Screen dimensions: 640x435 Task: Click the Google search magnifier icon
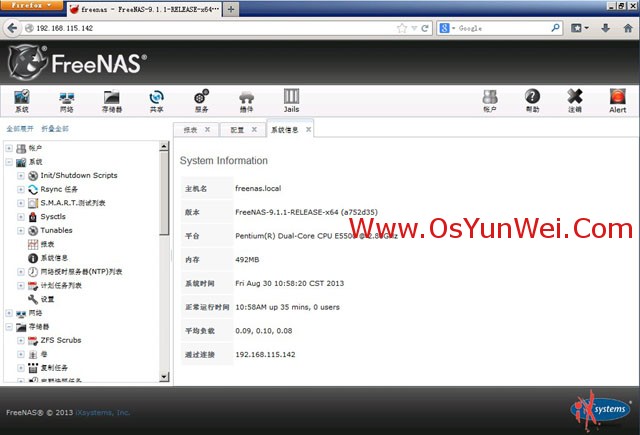[x=555, y=28]
